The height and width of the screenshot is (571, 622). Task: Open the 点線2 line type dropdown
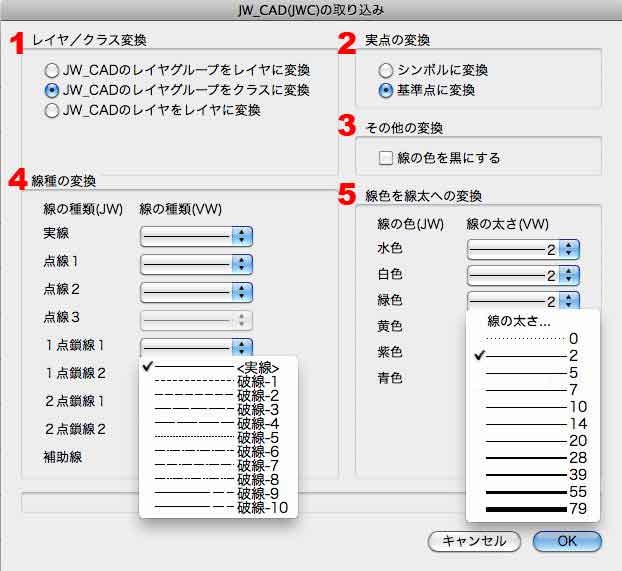(196, 291)
